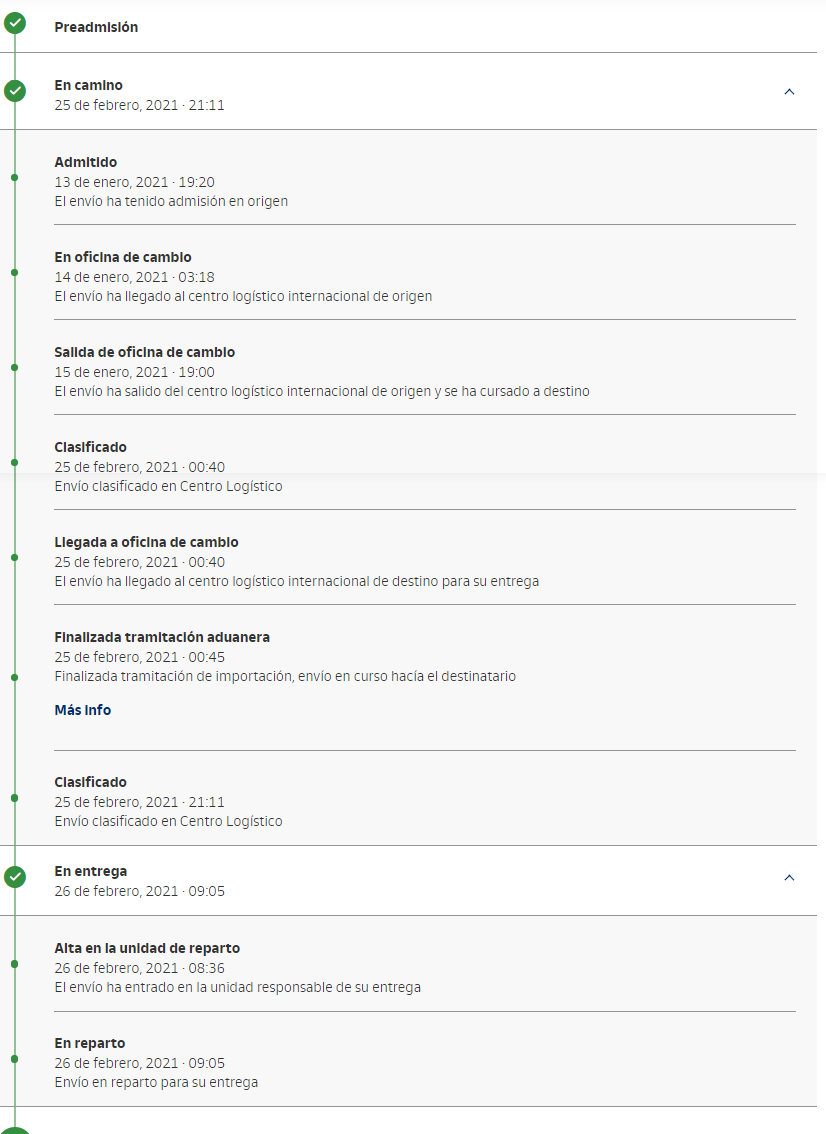Open the Más info link

pyautogui.click(x=83, y=710)
